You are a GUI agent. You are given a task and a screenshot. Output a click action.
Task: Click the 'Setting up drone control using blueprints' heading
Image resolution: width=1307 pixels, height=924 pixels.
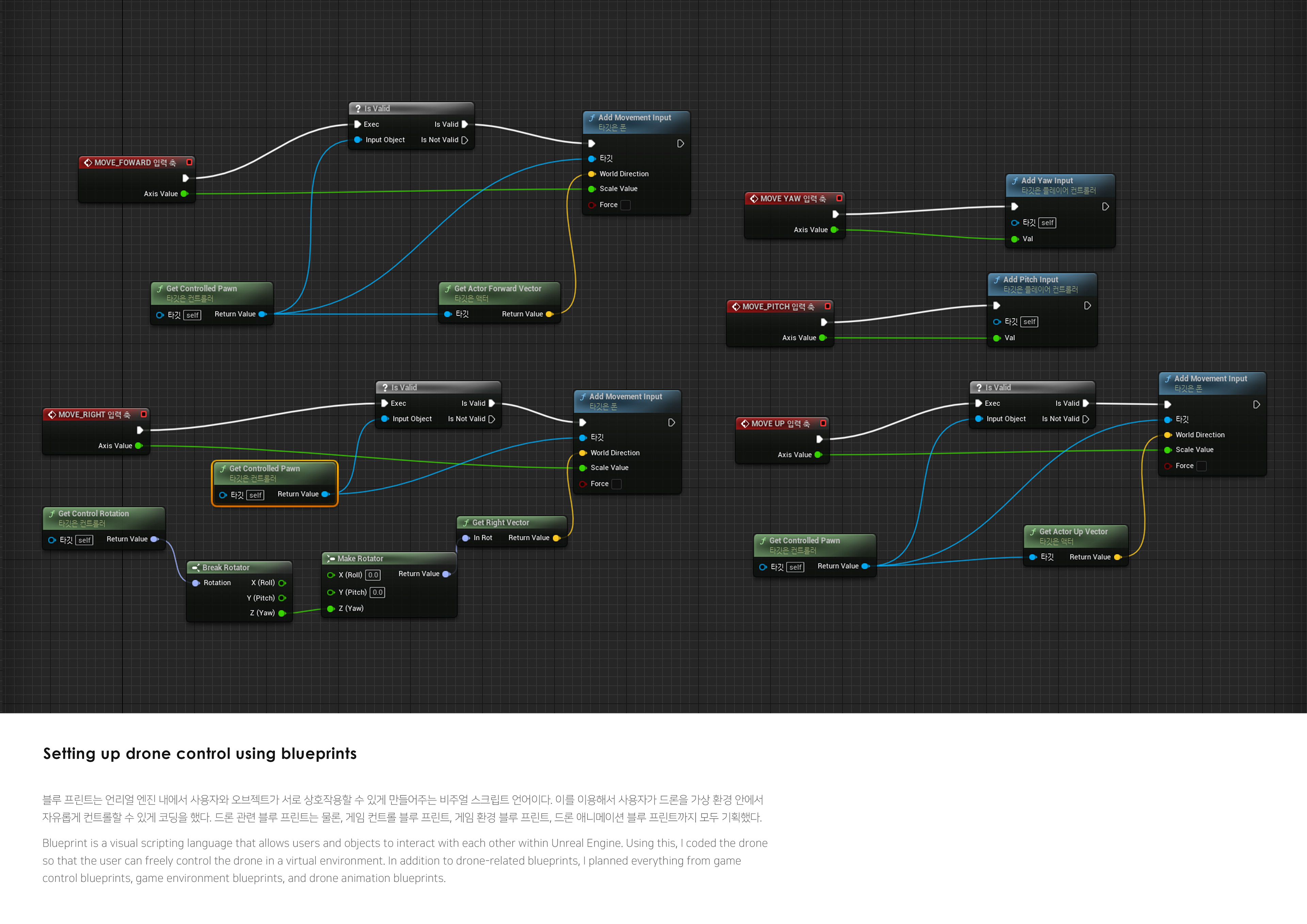pyautogui.click(x=200, y=754)
